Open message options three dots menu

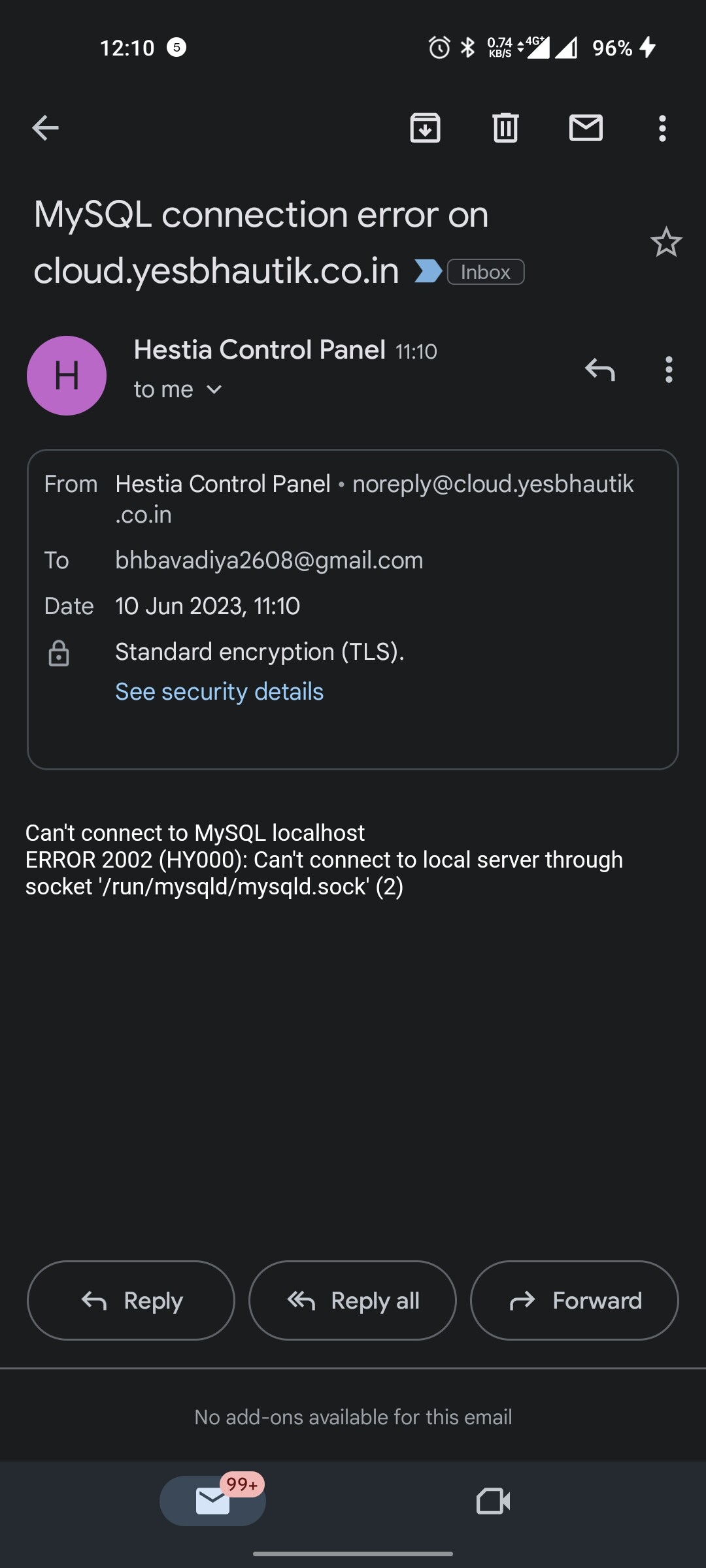click(668, 370)
